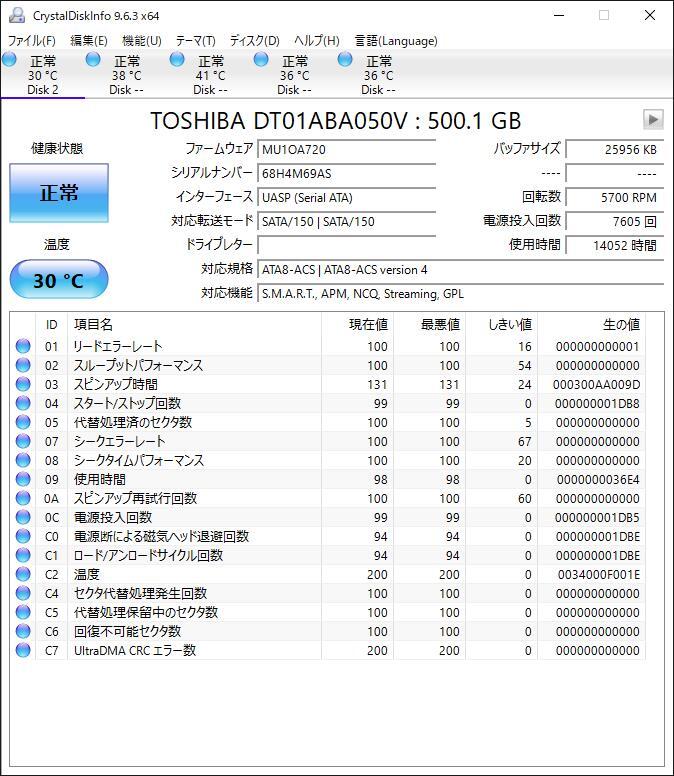
Task: Select the Disk 2 tab at 30 °C
Action: pyautogui.click(x=43, y=75)
